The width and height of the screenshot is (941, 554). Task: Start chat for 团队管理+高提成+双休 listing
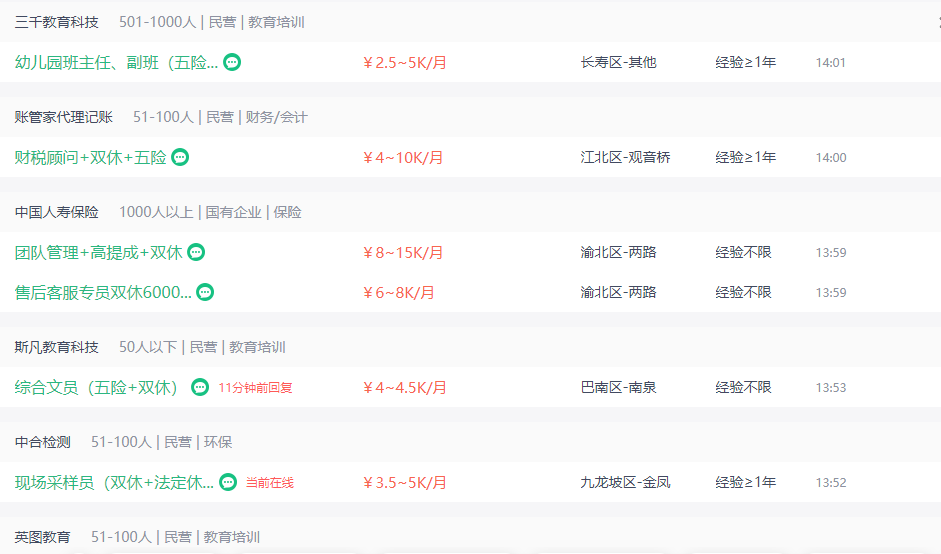point(196,252)
